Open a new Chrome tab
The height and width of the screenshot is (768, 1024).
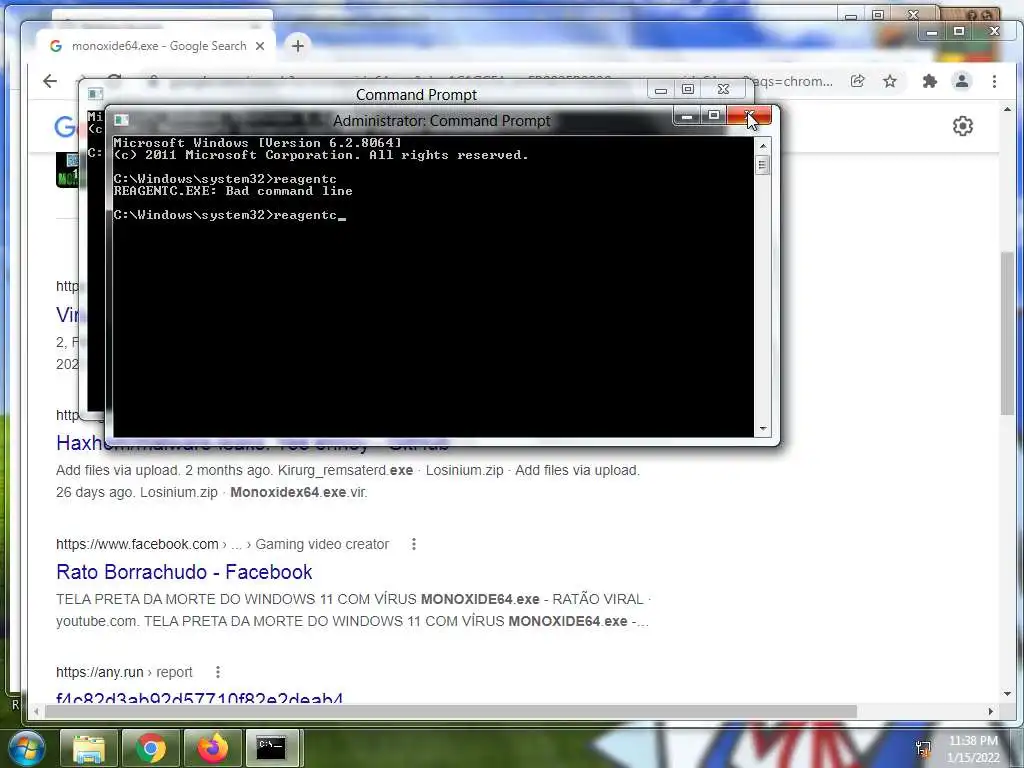[298, 46]
